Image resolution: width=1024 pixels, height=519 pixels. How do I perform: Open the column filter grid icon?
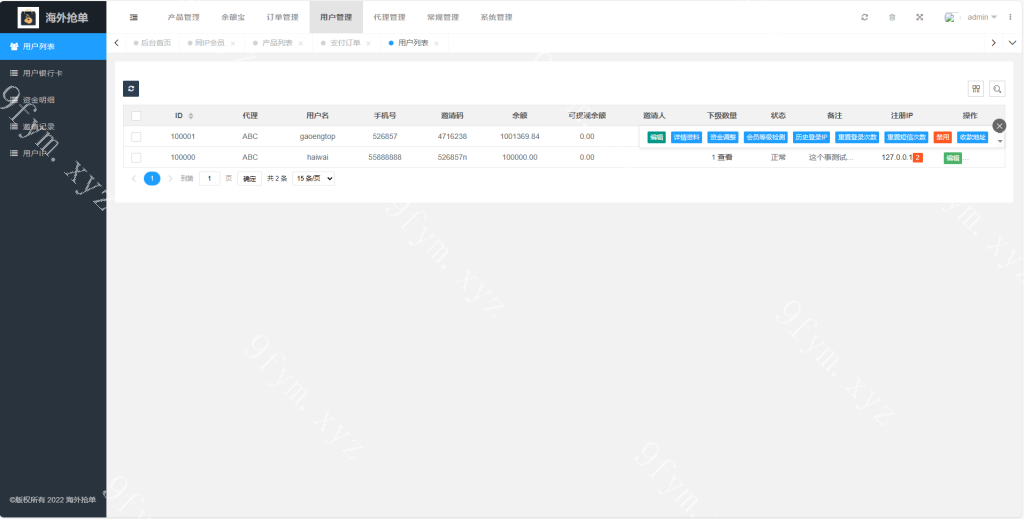[976, 89]
